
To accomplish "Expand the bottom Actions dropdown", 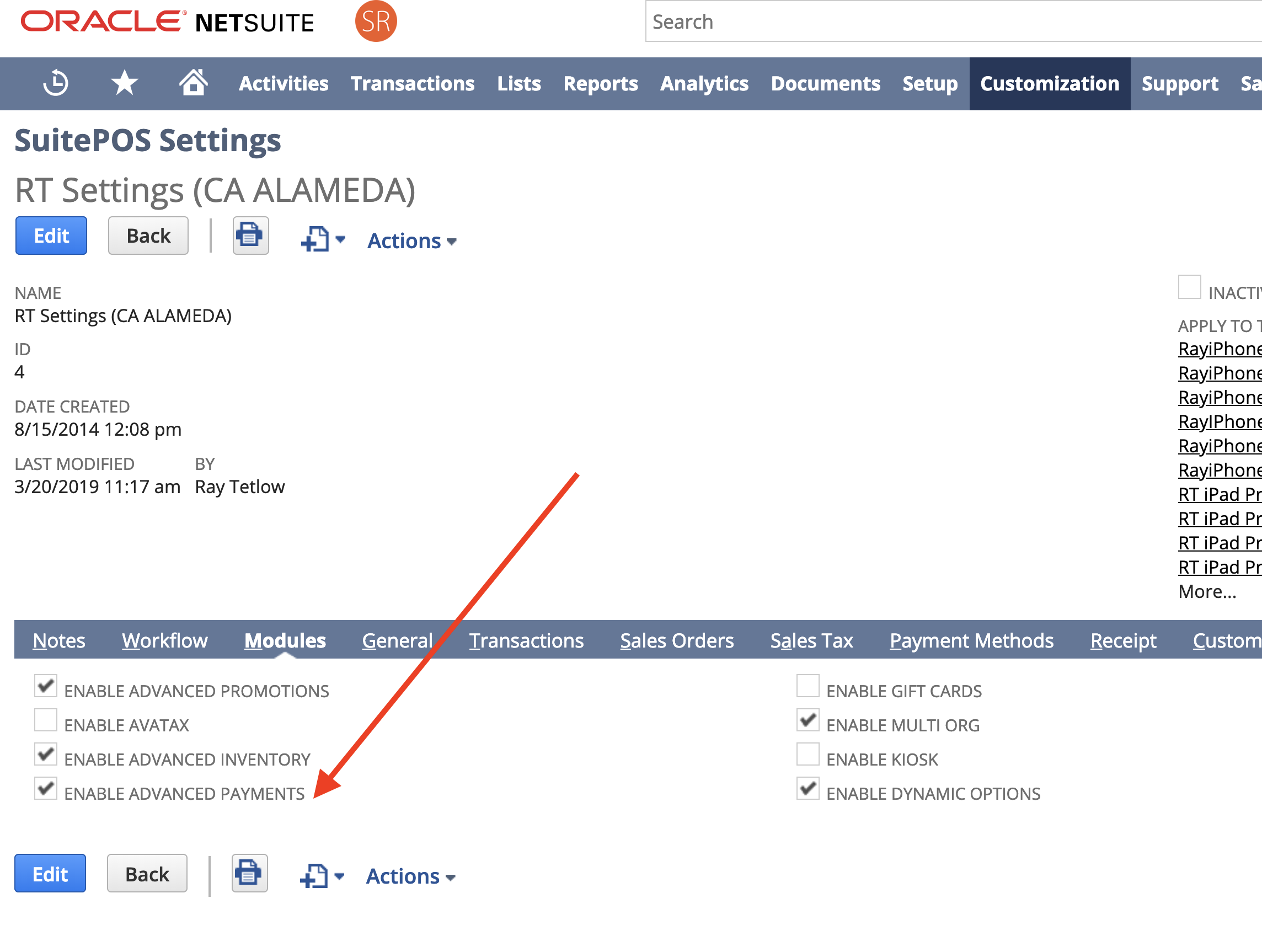I will pyautogui.click(x=410, y=876).
